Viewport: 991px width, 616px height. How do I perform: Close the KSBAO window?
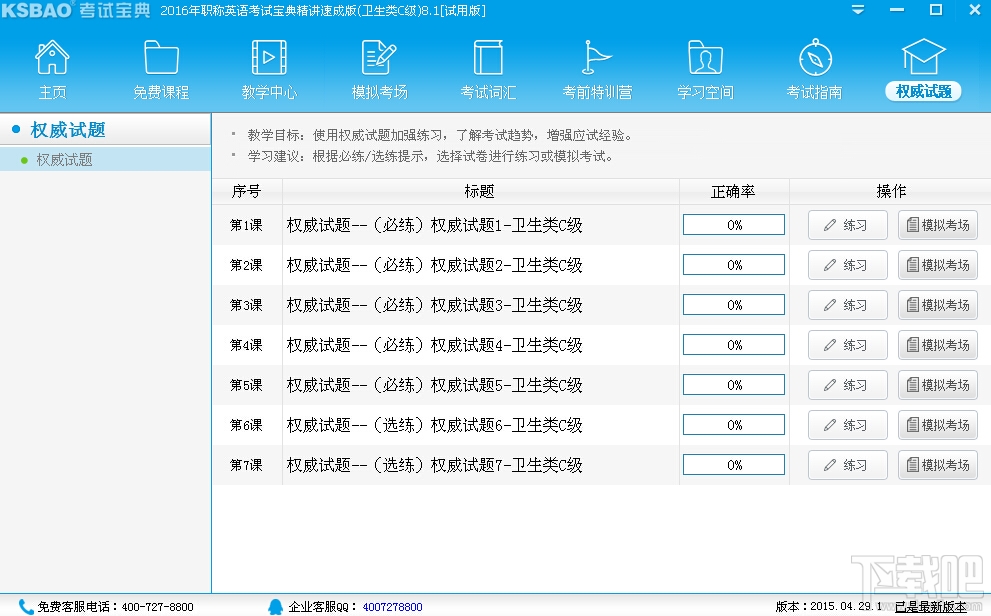click(975, 9)
